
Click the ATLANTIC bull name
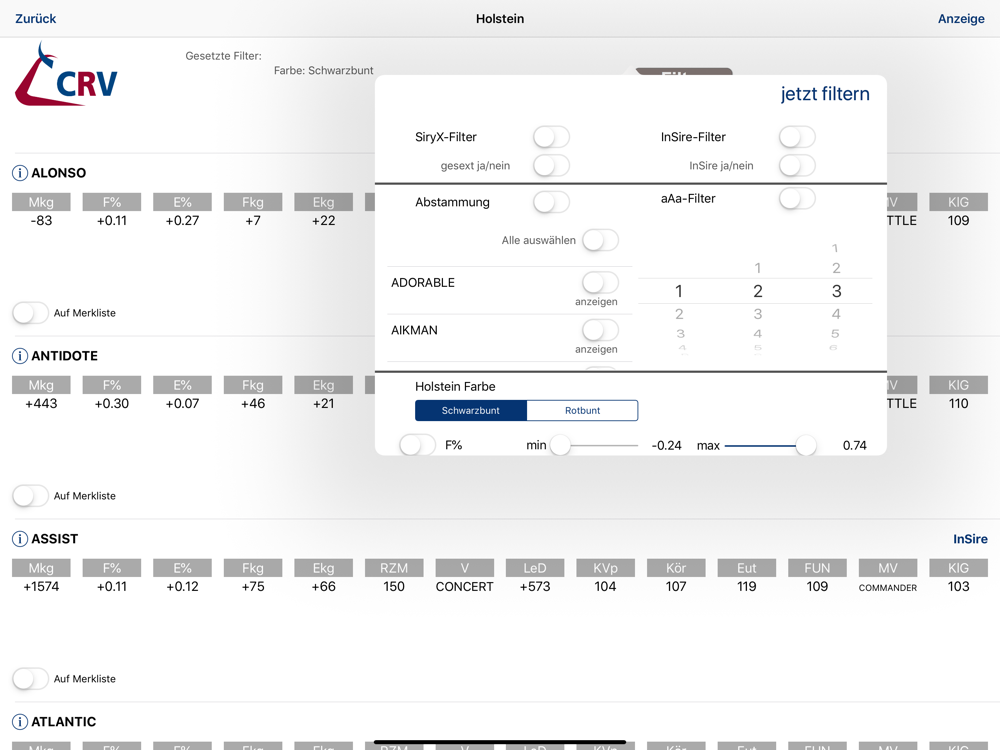pyautogui.click(x=64, y=722)
